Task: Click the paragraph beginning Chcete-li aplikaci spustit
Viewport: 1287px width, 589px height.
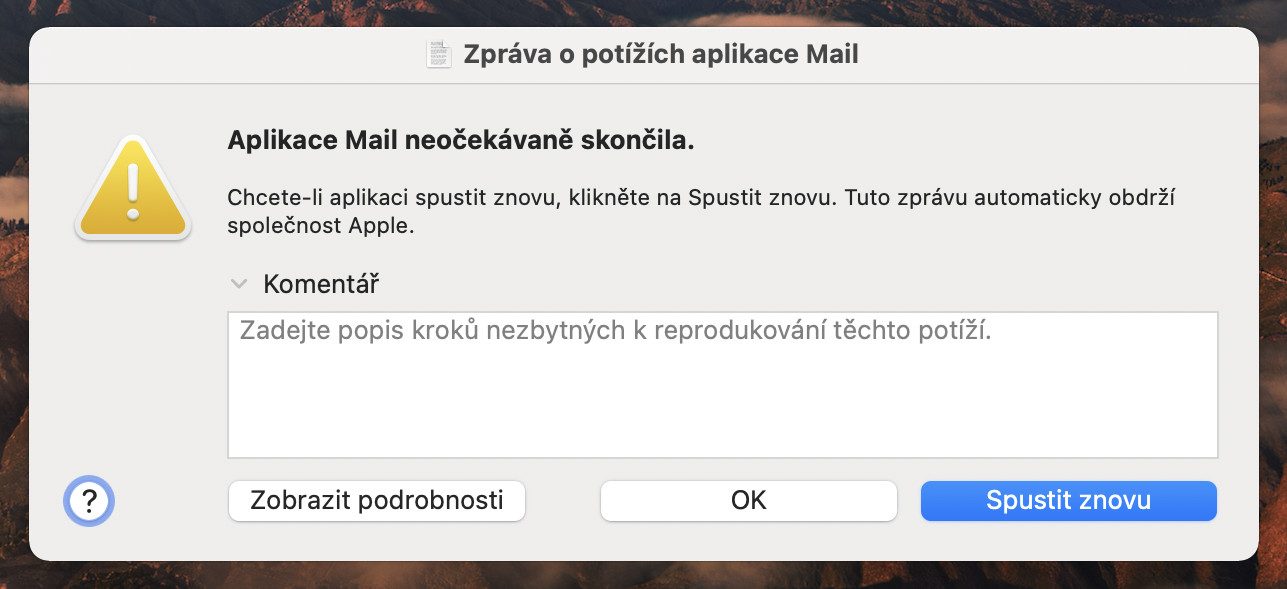Action: click(701, 211)
